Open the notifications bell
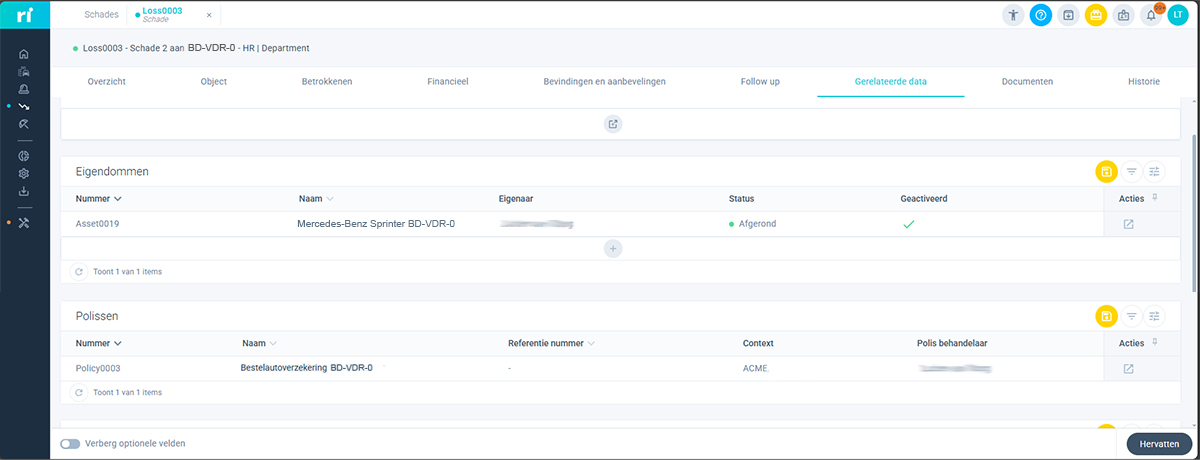1200x460 pixels. tap(1151, 15)
